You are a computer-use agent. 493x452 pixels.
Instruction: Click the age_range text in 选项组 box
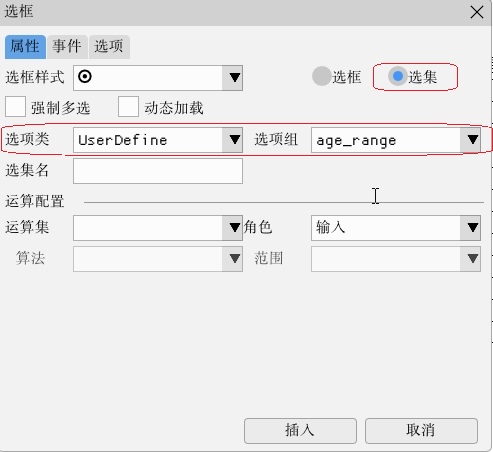point(356,141)
